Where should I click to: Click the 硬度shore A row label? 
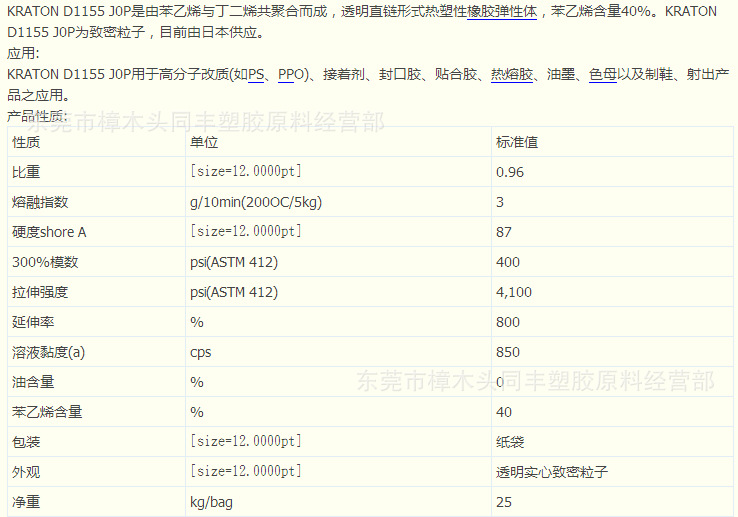pos(49,232)
